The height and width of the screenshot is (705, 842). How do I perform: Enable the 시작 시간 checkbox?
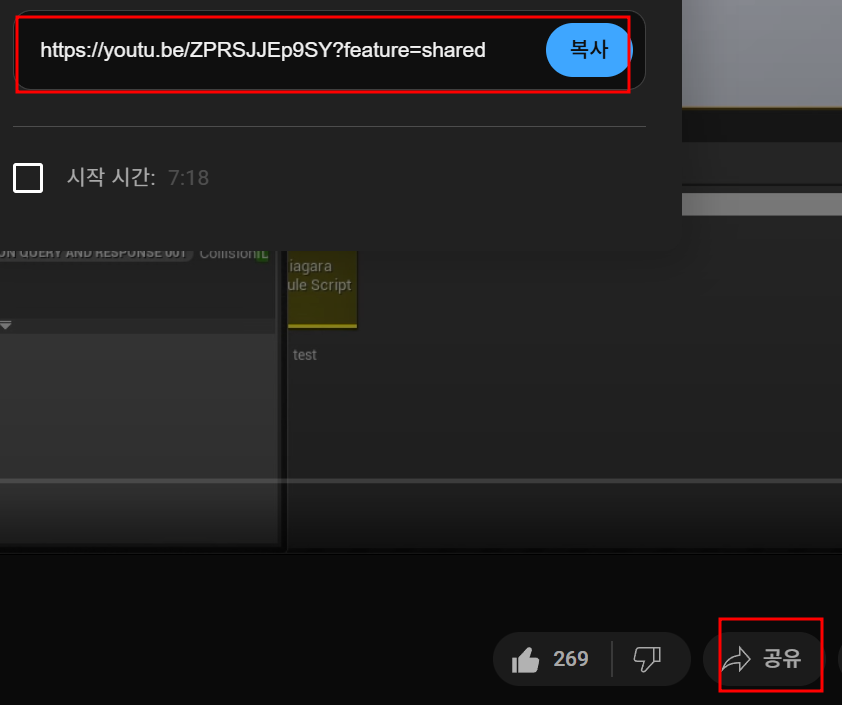(28, 178)
